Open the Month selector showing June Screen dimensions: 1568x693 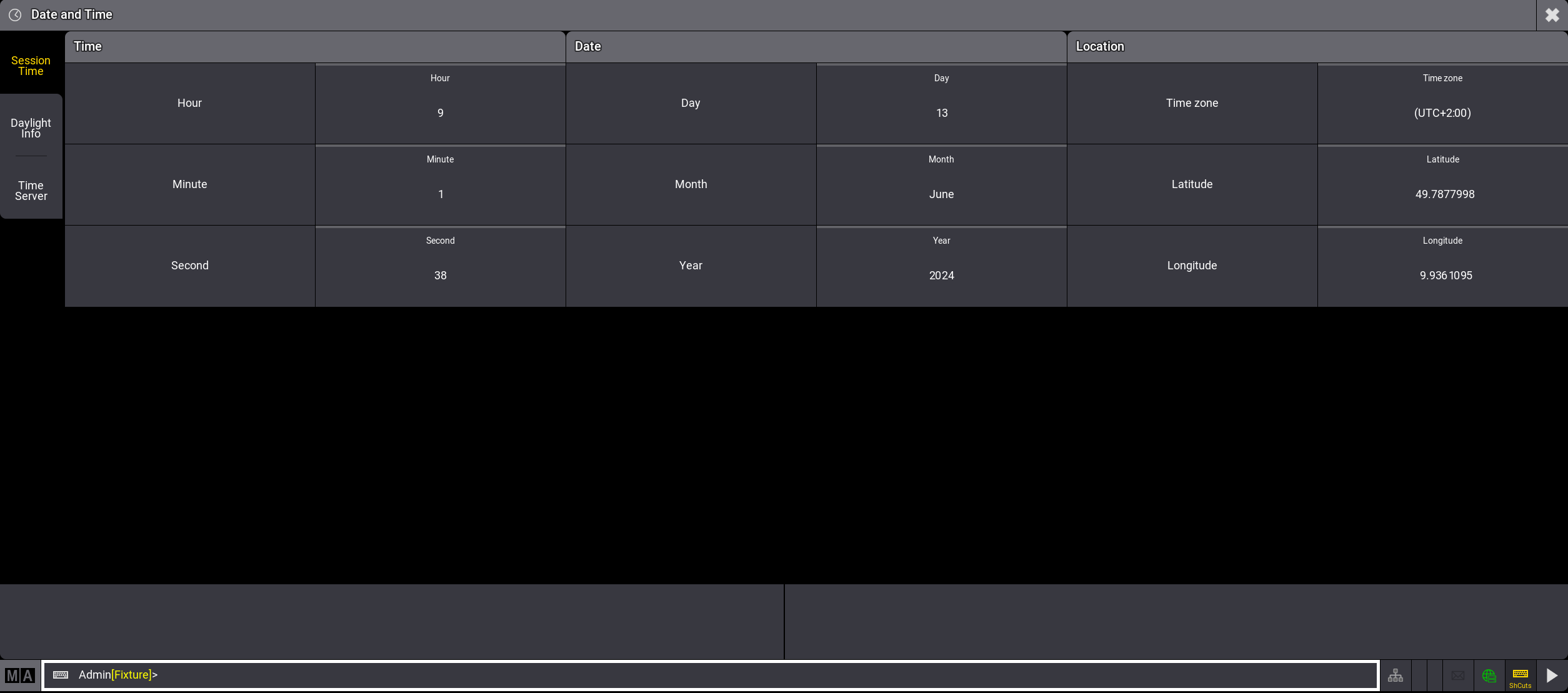[941, 185]
